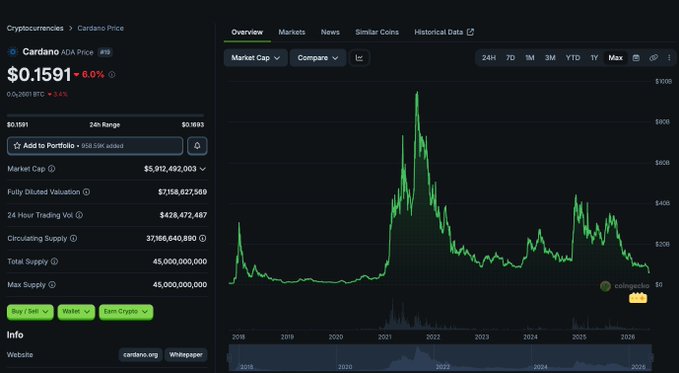The height and width of the screenshot is (373, 679).
Task: Open the Buy / Sell dropdown
Action: pyautogui.click(x=30, y=312)
